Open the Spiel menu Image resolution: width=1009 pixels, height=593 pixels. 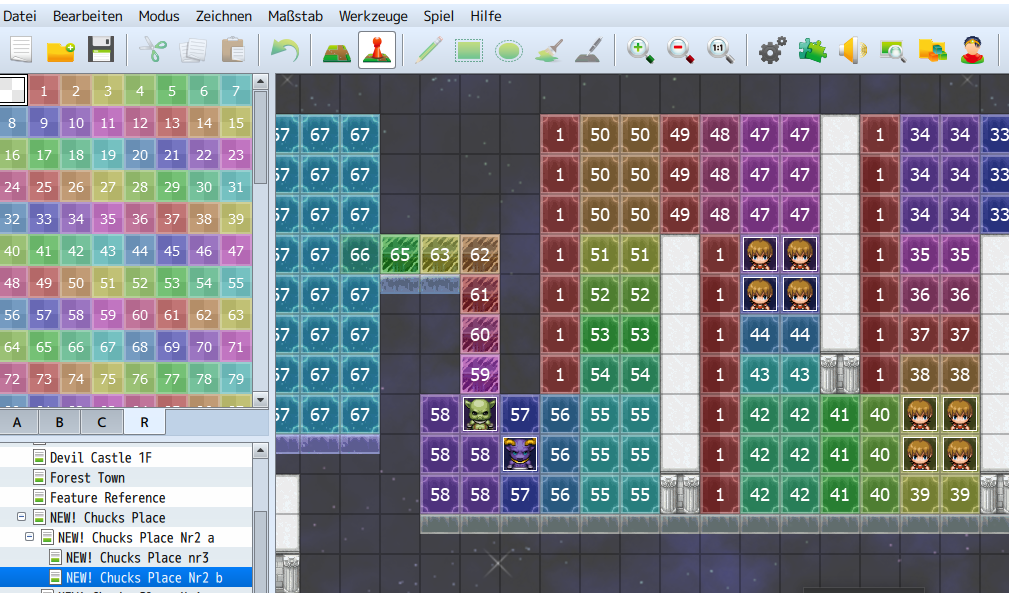[x=438, y=16]
